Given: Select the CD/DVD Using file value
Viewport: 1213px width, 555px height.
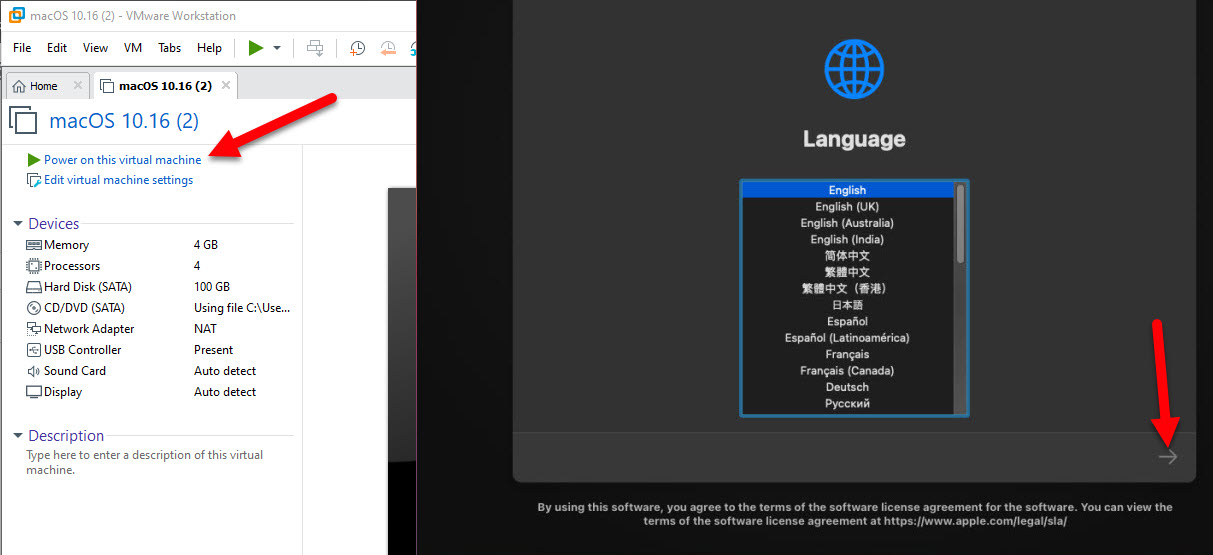Looking at the screenshot, I should 243,308.
